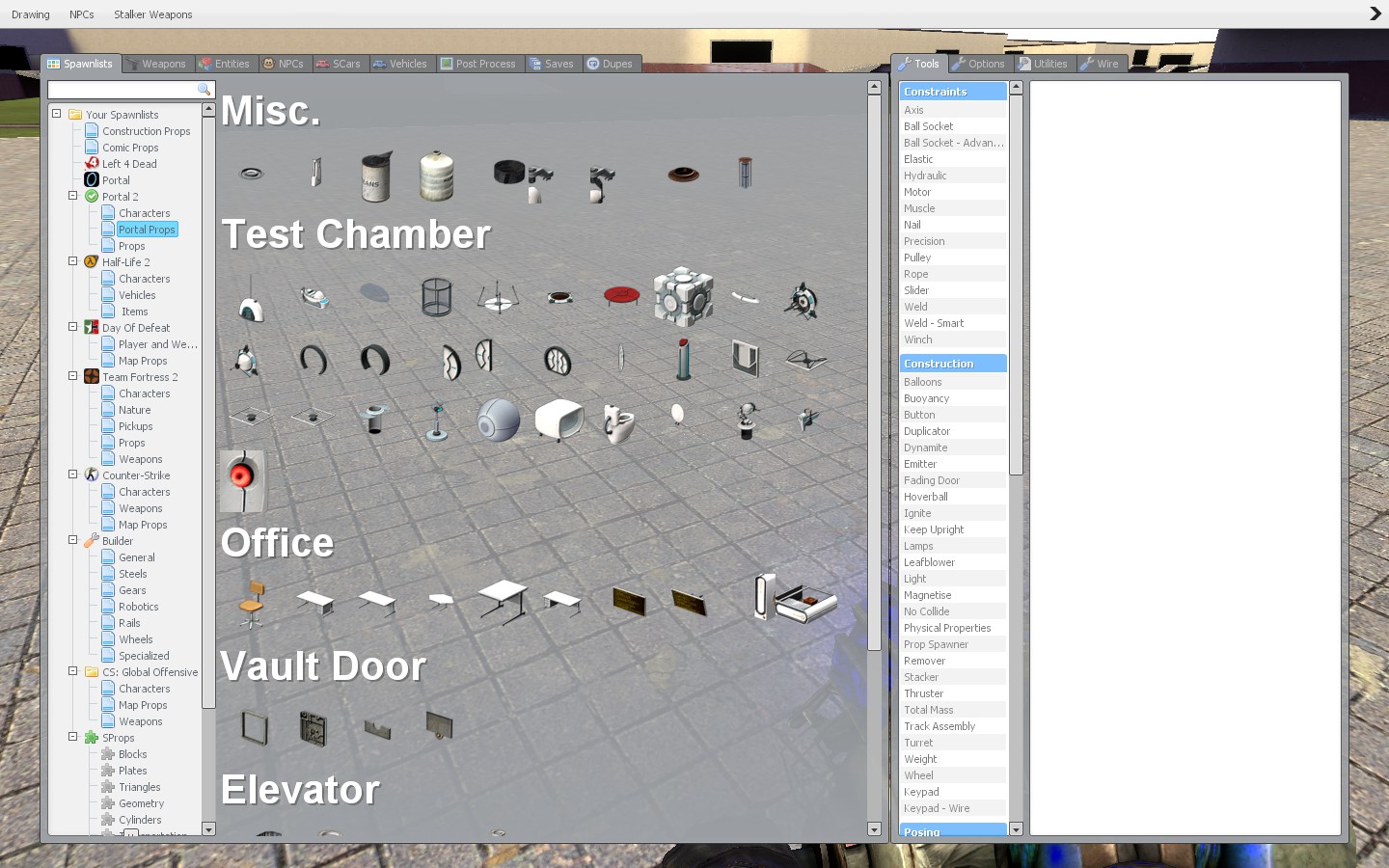Collapse the Counter-Strike tree node
The height and width of the screenshot is (868, 1389).
click(73, 475)
